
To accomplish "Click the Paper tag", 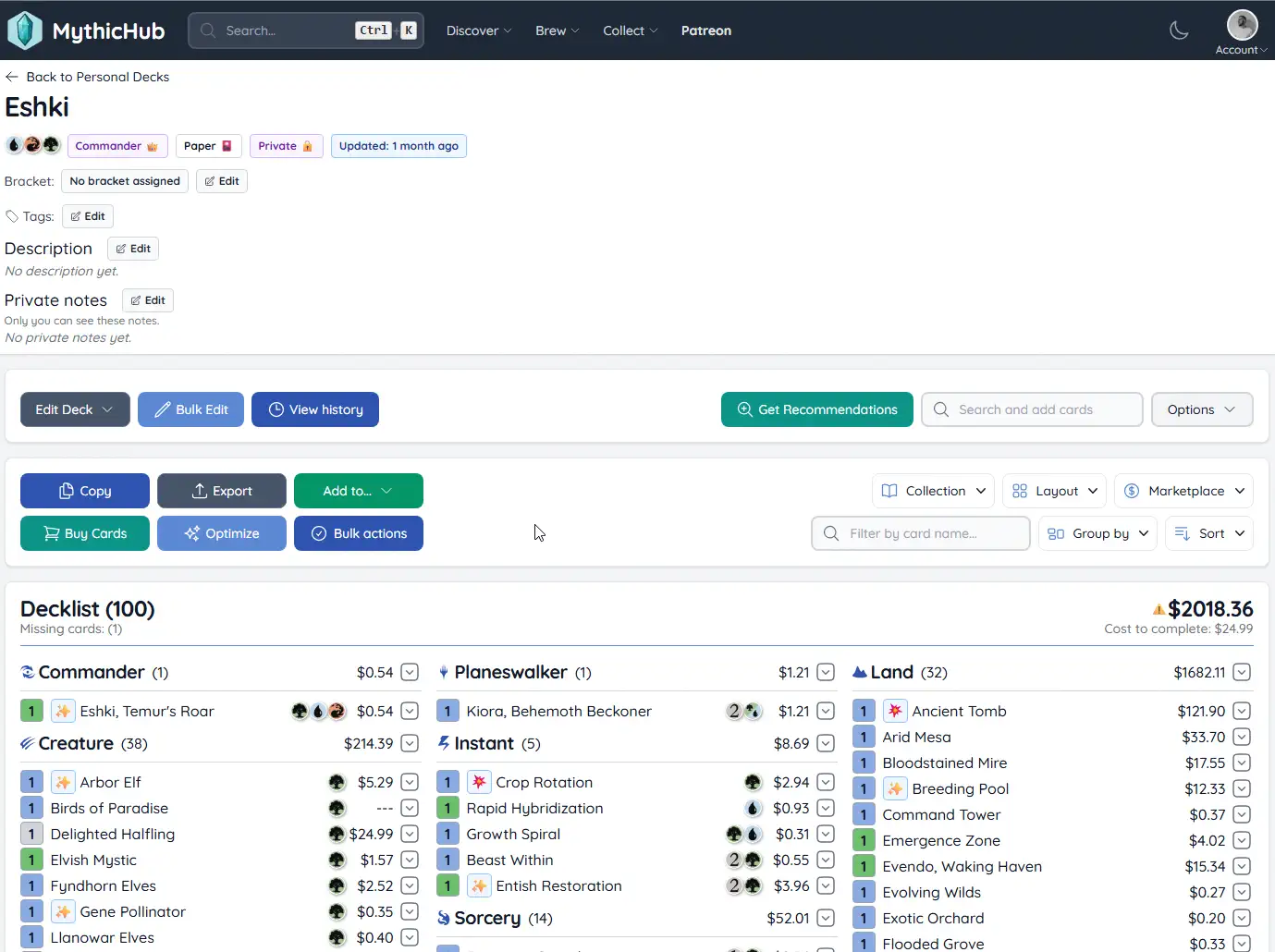I will [208, 146].
